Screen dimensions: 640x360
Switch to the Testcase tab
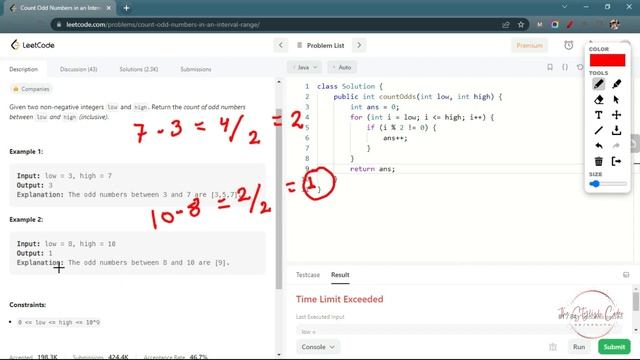(x=308, y=275)
